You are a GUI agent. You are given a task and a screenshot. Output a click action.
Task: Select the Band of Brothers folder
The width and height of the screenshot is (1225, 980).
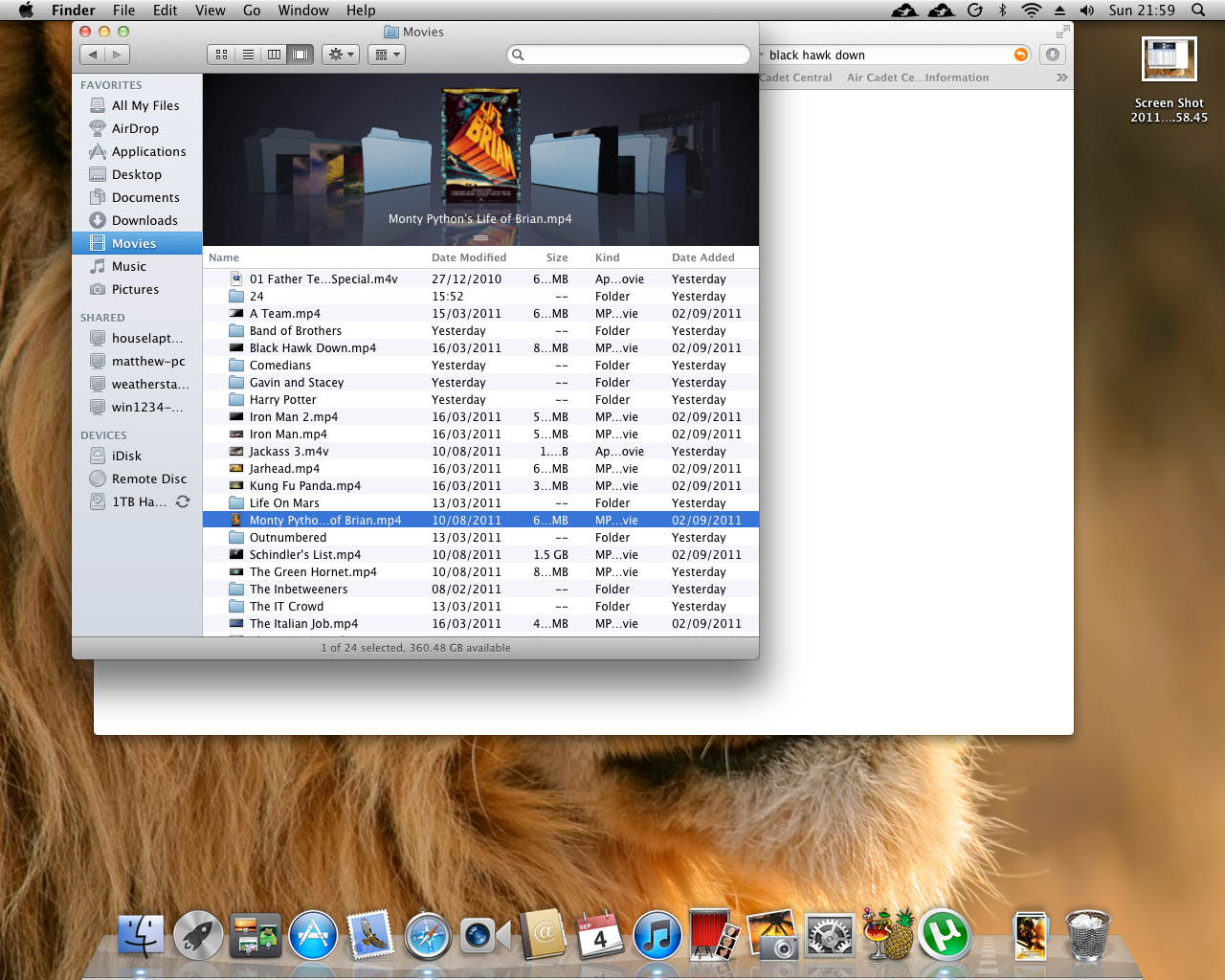click(480, 331)
